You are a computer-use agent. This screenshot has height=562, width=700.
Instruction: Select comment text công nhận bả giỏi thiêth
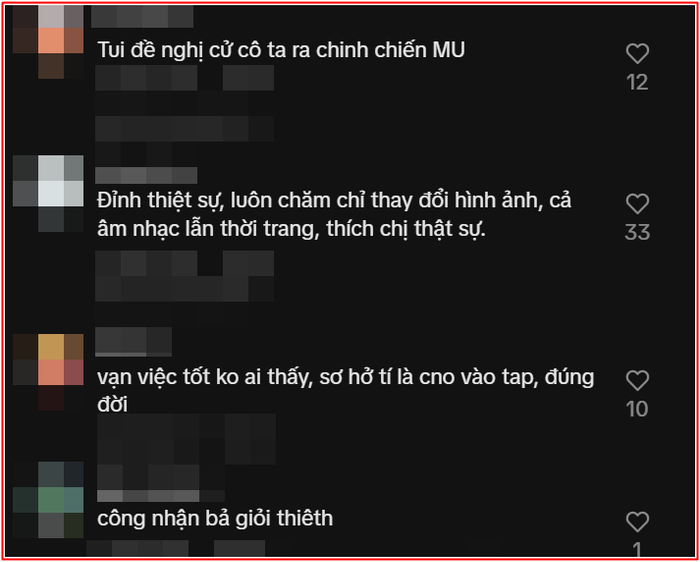pos(215,518)
